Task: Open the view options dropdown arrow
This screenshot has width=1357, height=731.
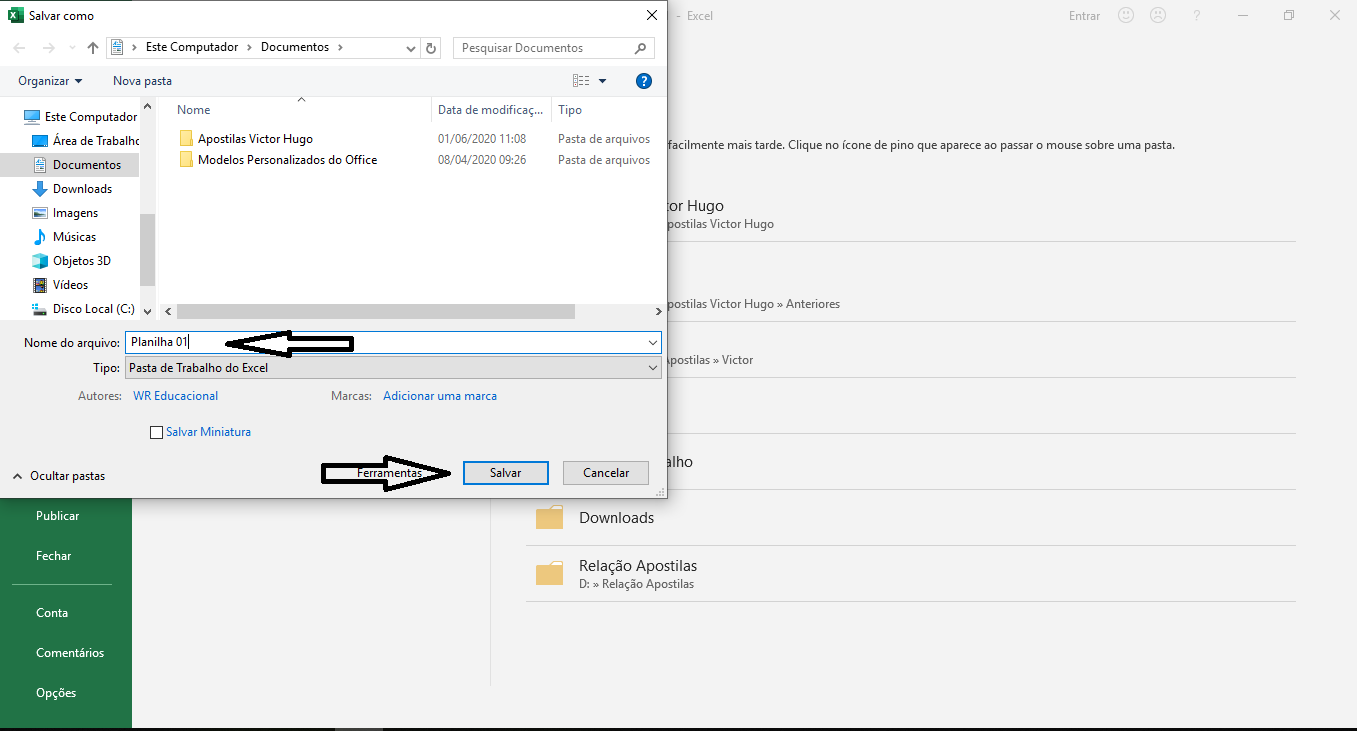Action: tap(603, 81)
